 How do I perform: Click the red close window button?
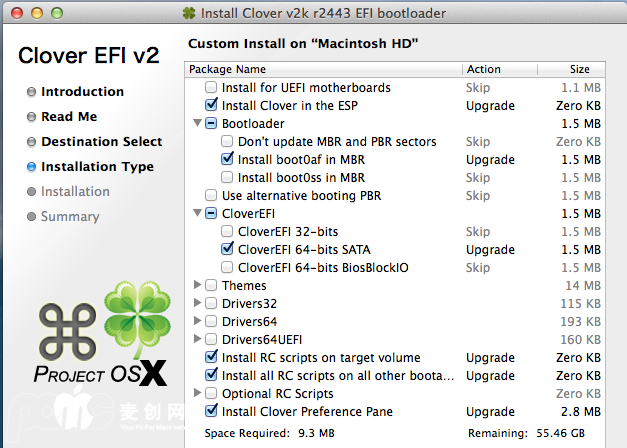[17, 14]
